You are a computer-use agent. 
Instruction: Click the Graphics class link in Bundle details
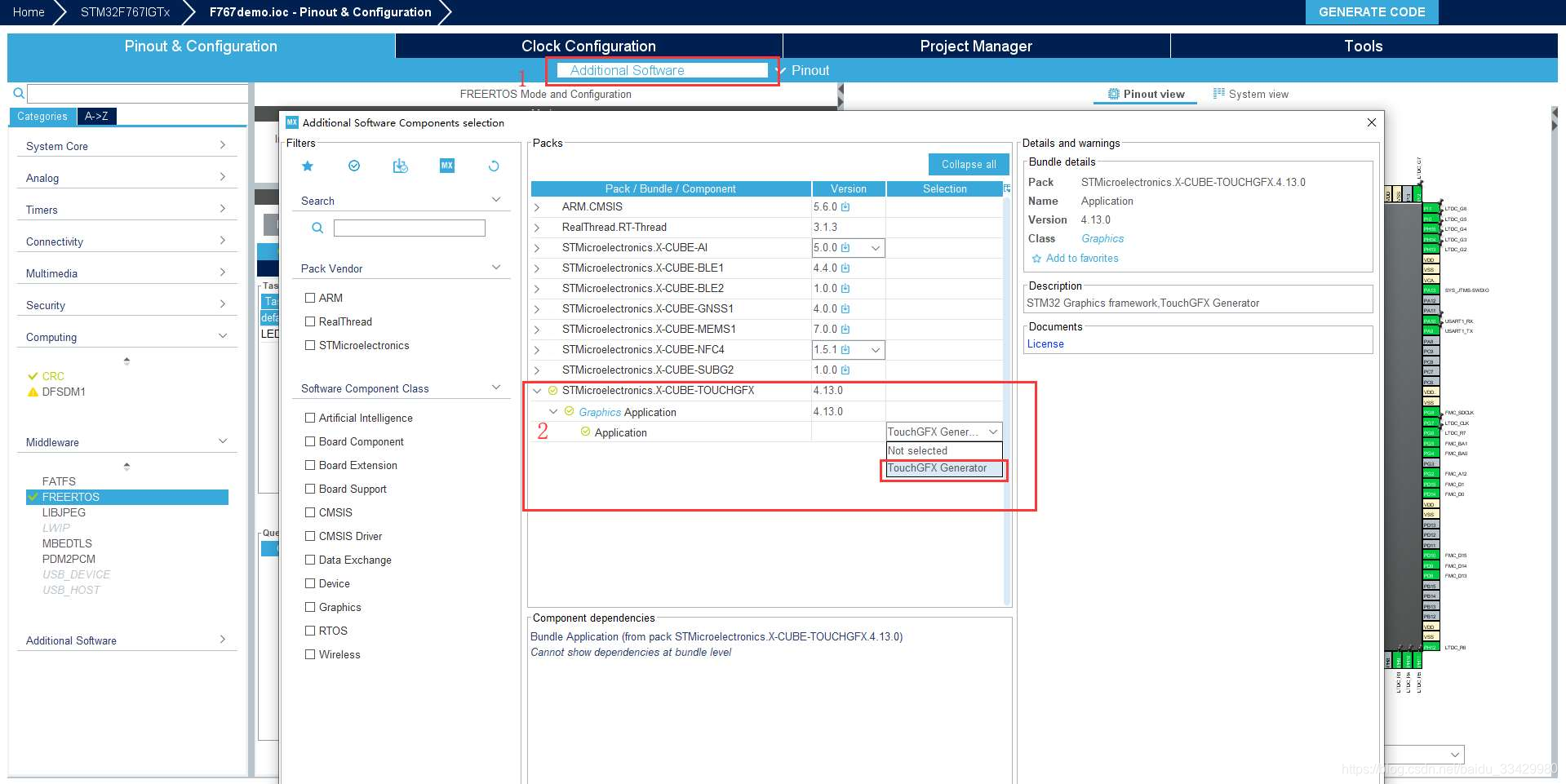click(1102, 239)
